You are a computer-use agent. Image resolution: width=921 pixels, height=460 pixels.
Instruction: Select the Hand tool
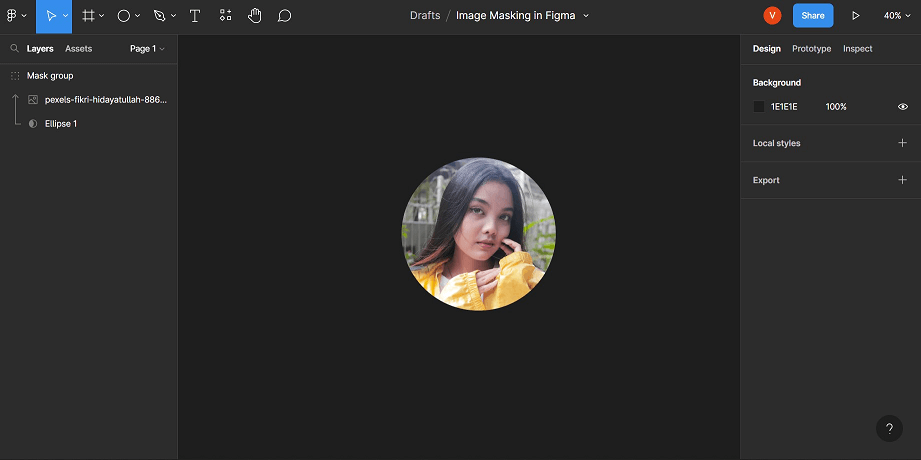[254, 16]
